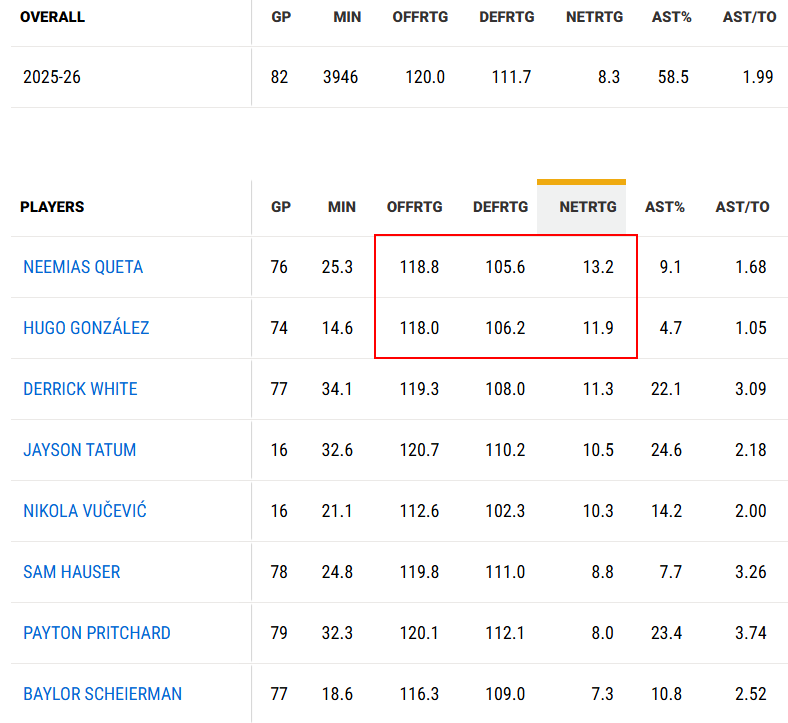
Task: Open Neemias Queta player link
Action: click(83, 267)
